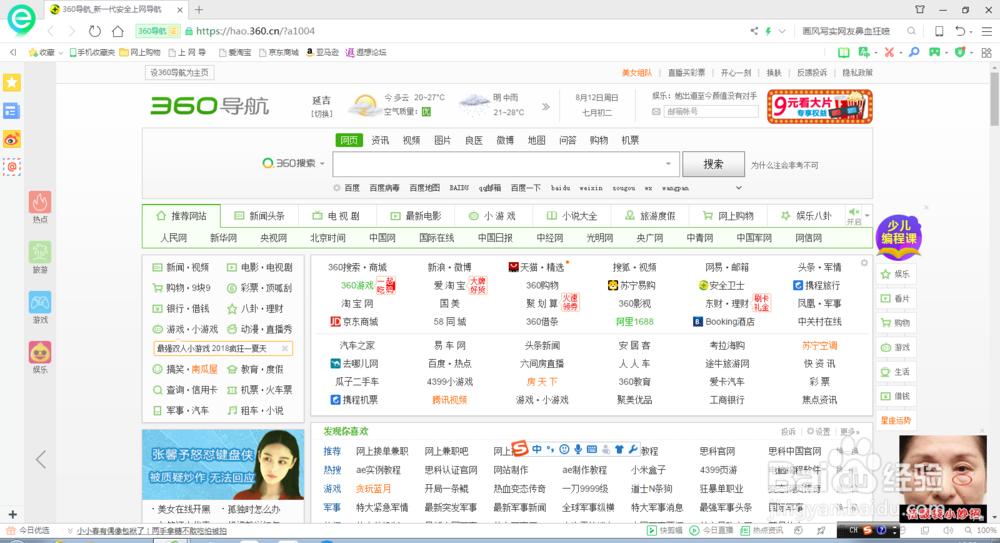Expand weather forecast with double arrow
This screenshot has height=543, width=1000.
(545, 107)
